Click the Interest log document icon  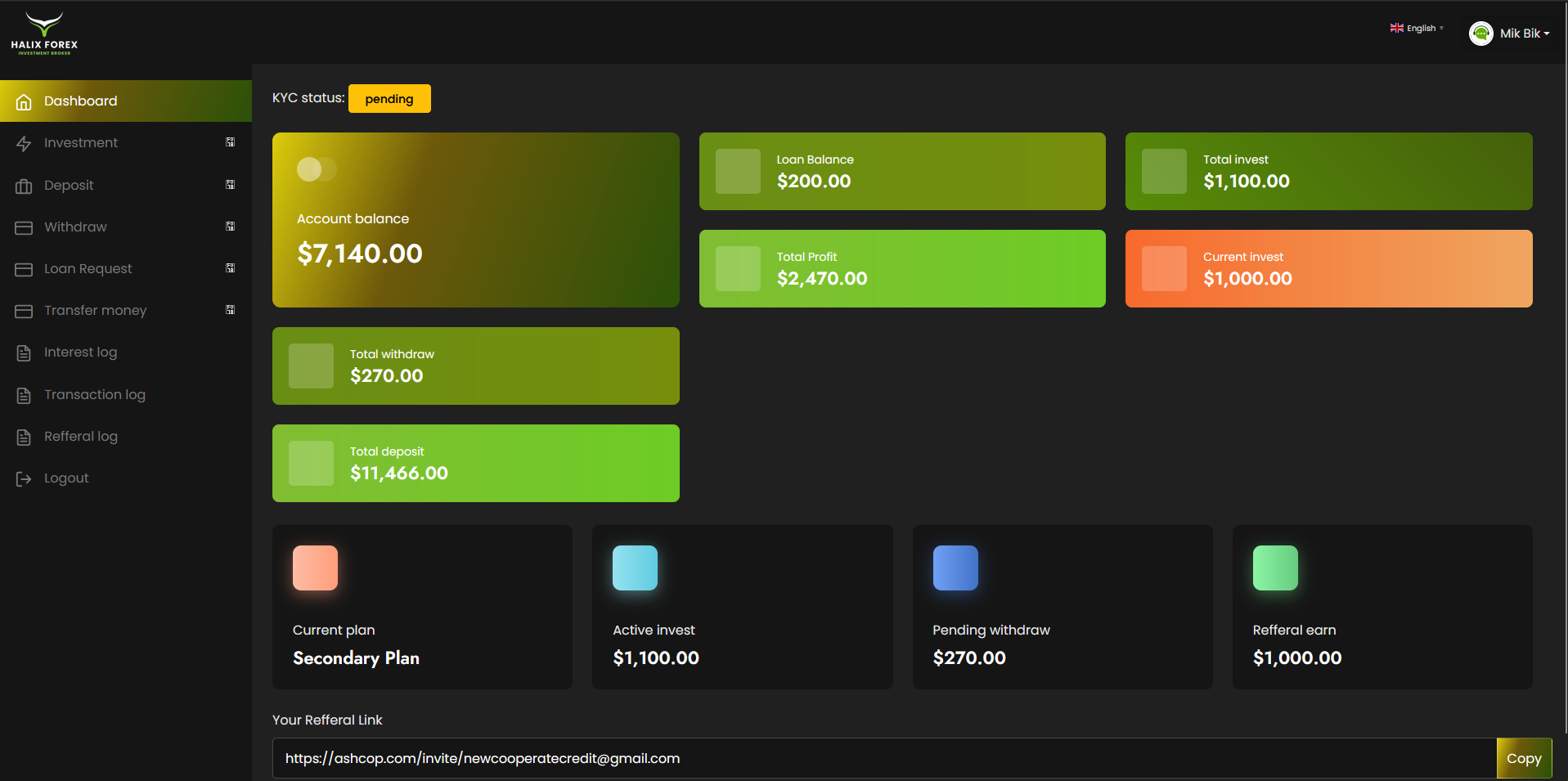click(x=24, y=352)
